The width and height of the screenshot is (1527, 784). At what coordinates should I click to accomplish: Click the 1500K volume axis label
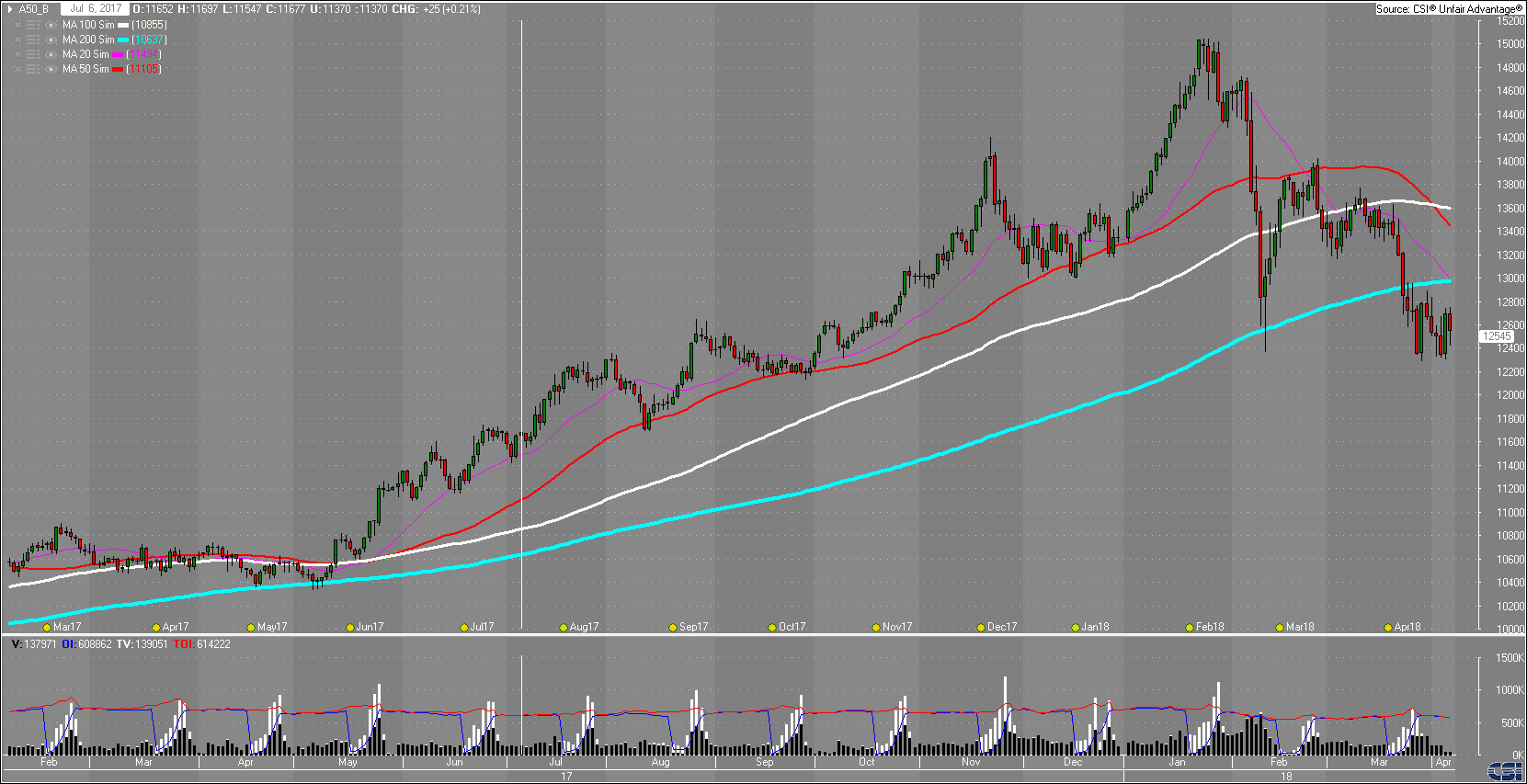[1510, 658]
